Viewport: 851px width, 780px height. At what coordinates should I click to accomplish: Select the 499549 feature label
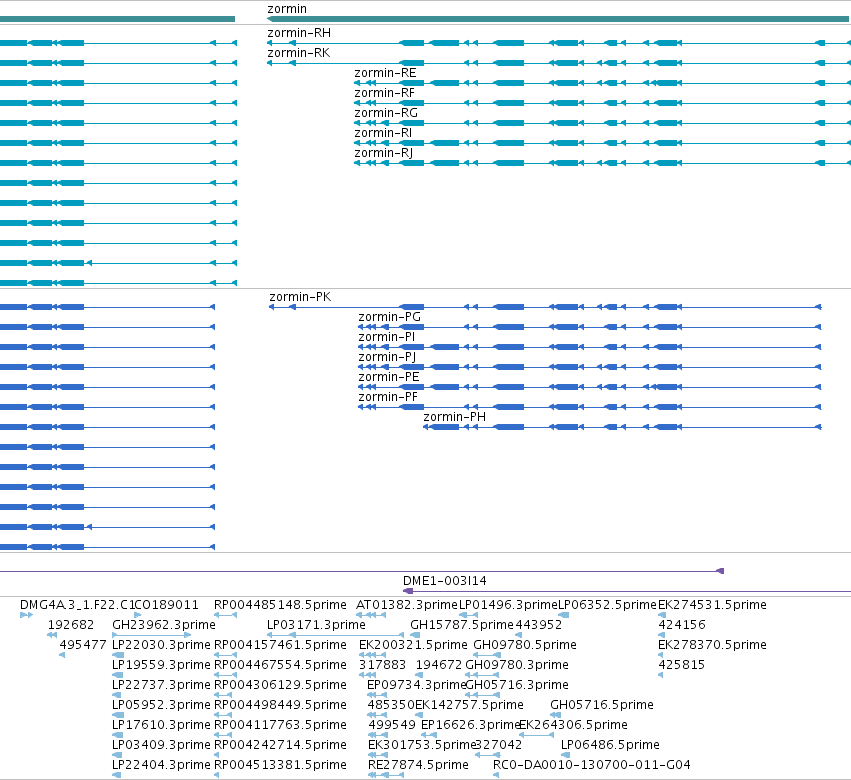tap(392, 726)
